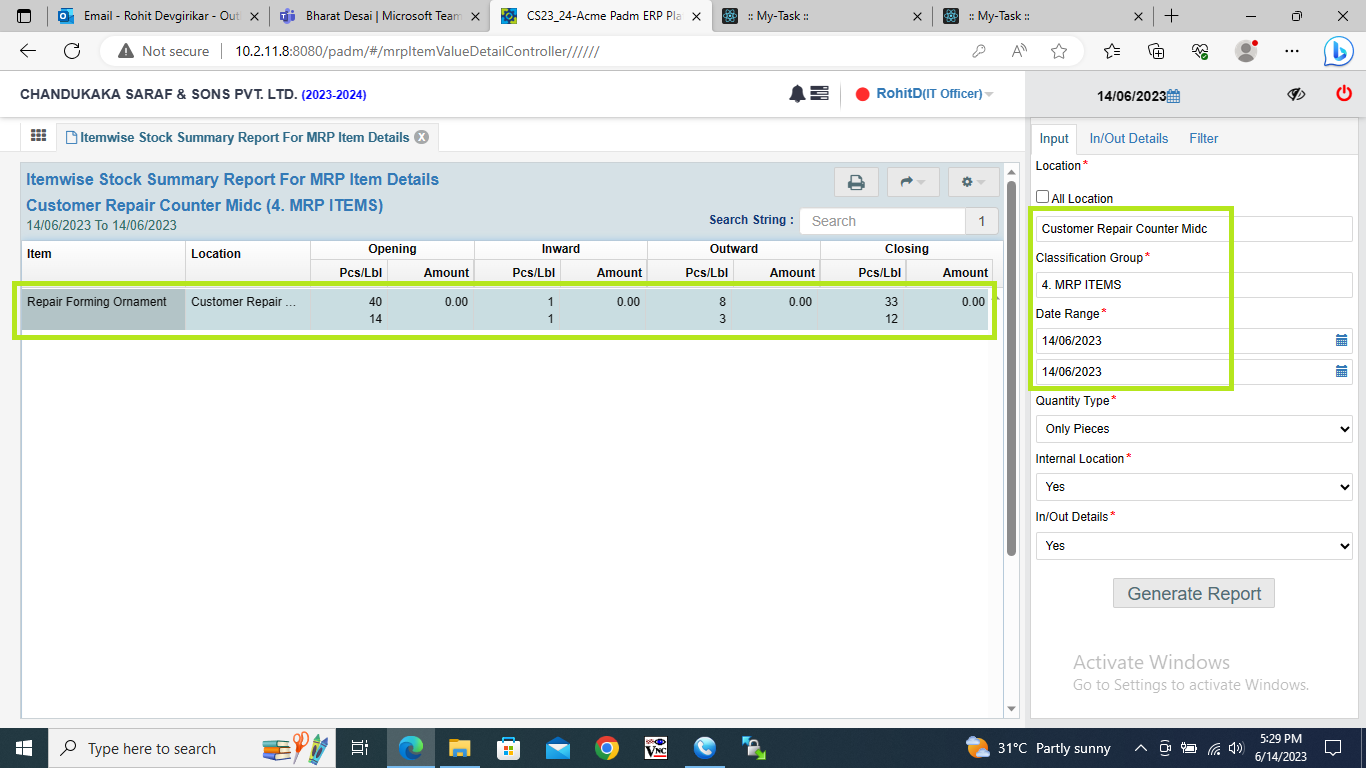This screenshot has height=768, width=1366.
Task: Refresh the browser page
Action: pos(72,51)
